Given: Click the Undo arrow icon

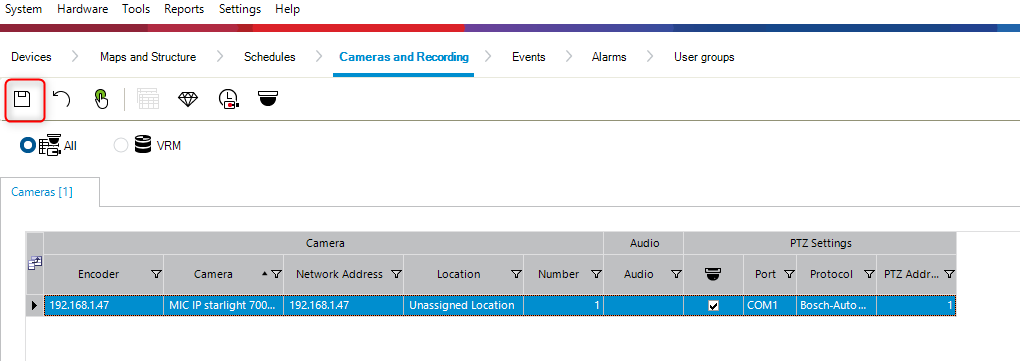Looking at the screenshot, I should [61, 100].
